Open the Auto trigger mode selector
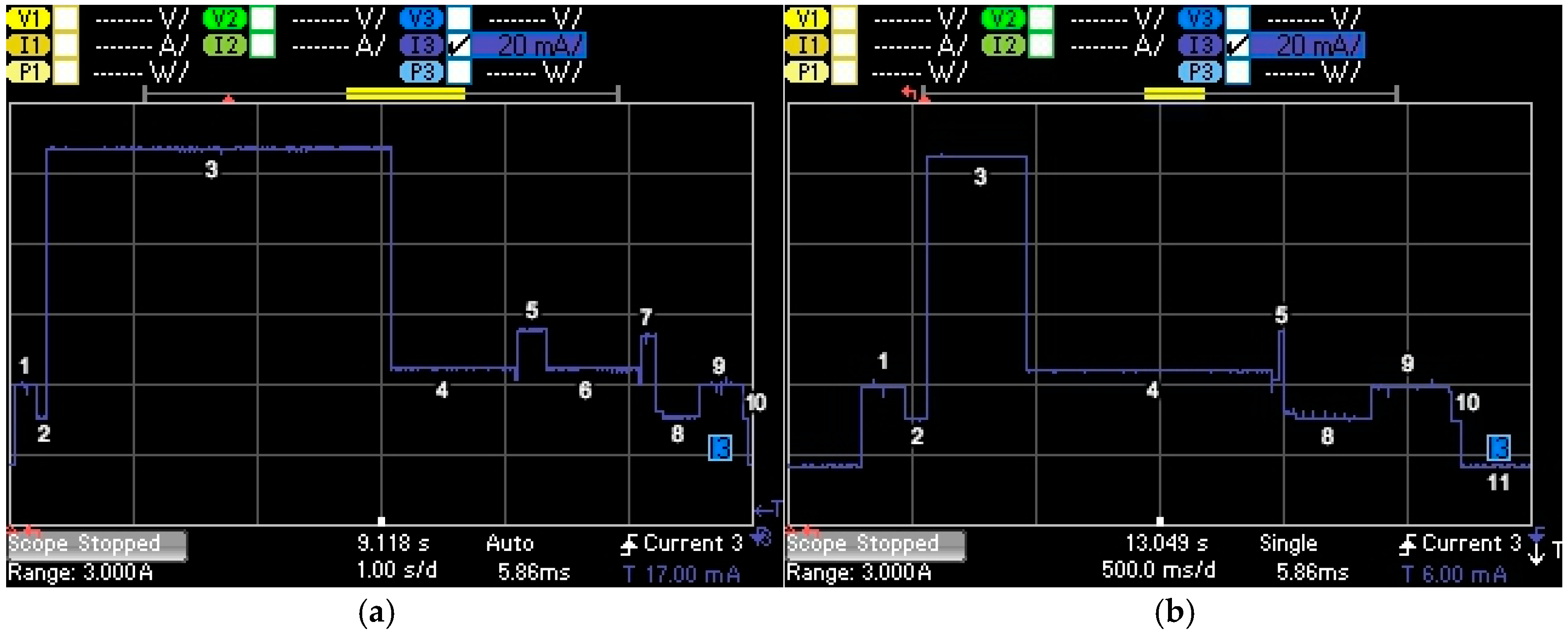 click(x=511, y=543)
